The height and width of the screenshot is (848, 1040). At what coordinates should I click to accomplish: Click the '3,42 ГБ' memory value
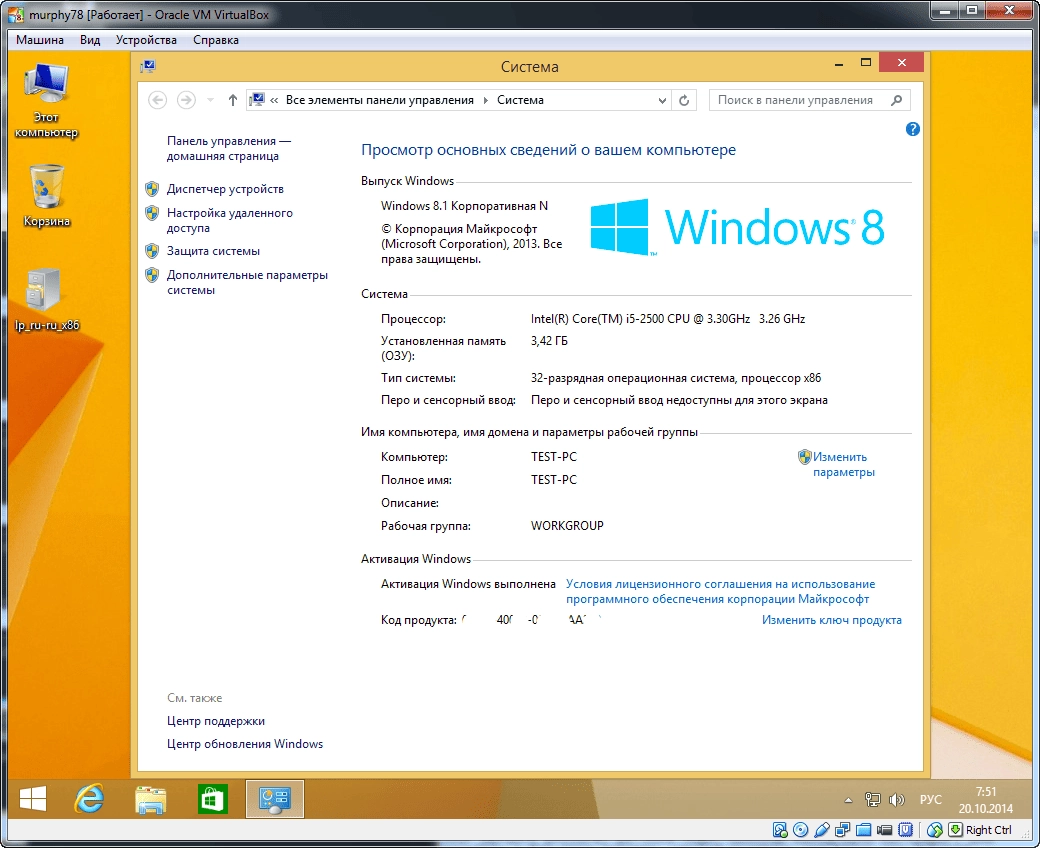pyautogui.click(x=549, y=341)
